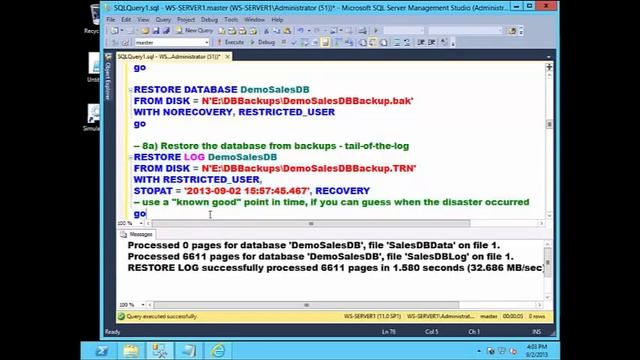This screenshot has height=360, width=640.
Task: Click the Query Options icon
Action: (315, 42)
